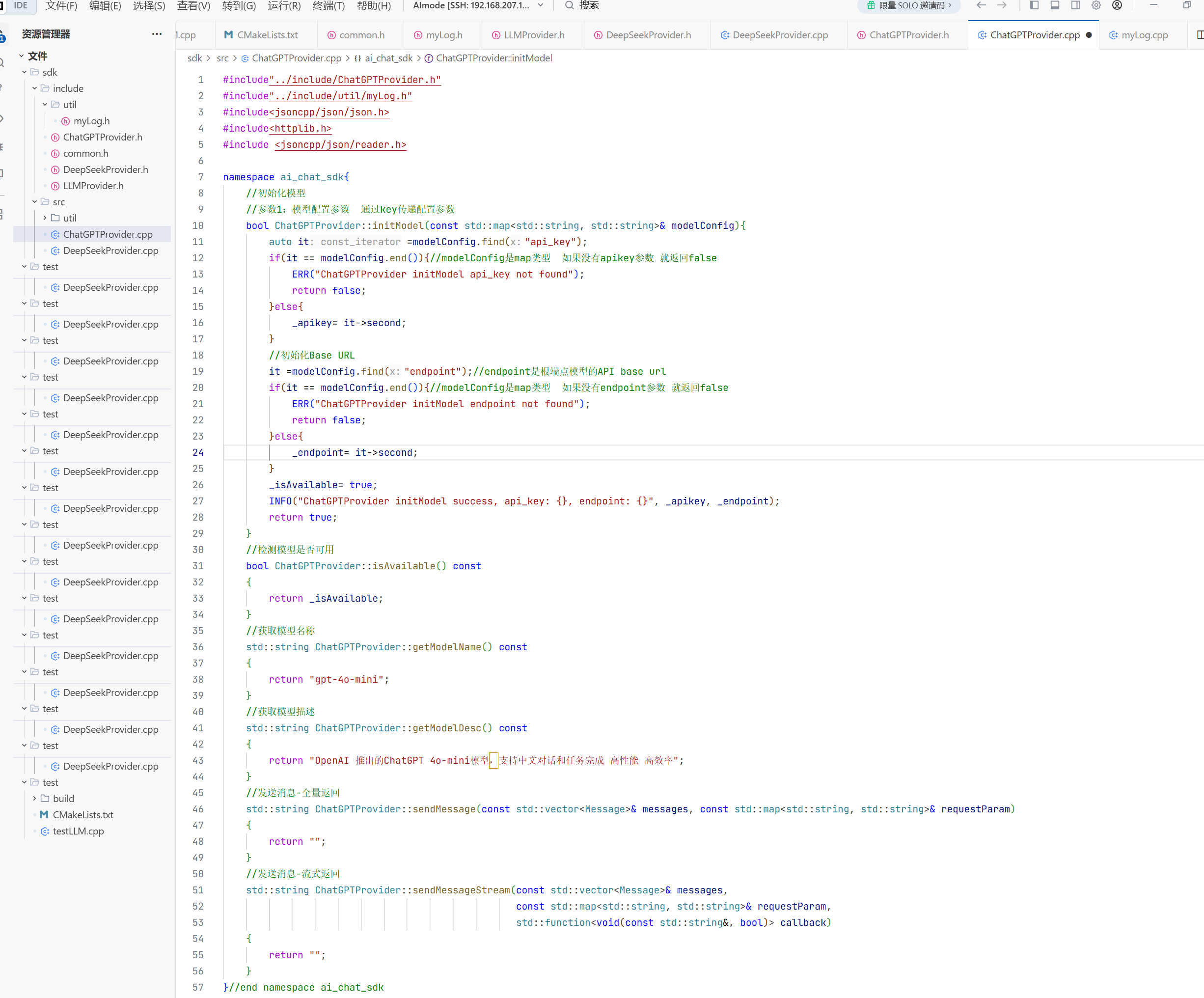Click ai_chat_sdk in the breadcrumb
The width and height of the screenshot is (1204, 998).
click(x=388, y=58)
